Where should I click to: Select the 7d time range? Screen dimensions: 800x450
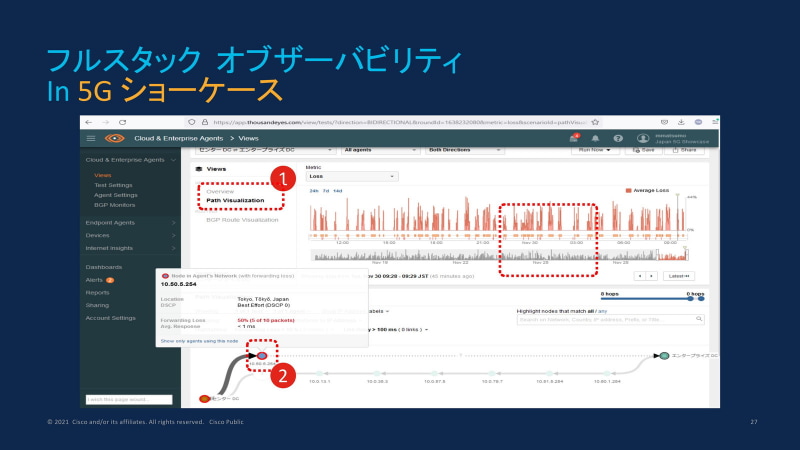pyautogui.click(x=326, y=191)
